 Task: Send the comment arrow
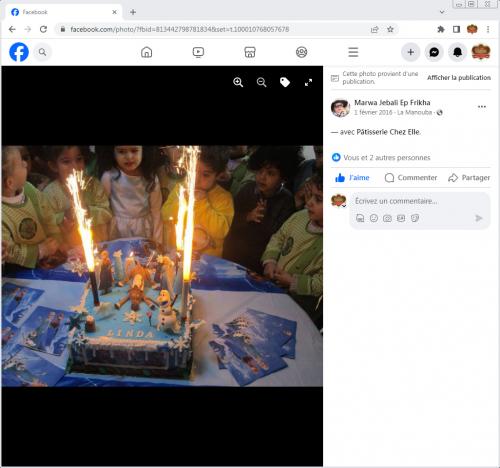[479, 218]
